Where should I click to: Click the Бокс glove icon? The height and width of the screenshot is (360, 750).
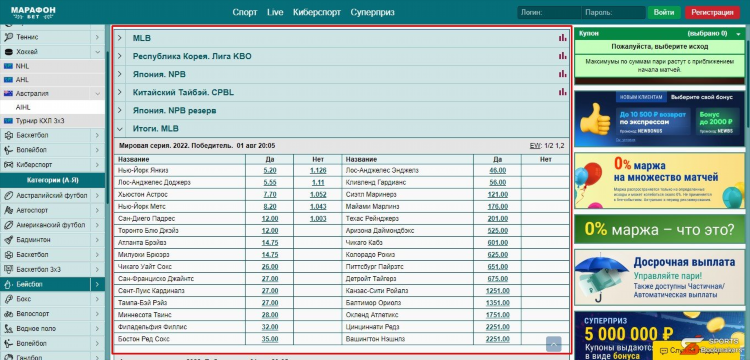pyautogui.click(x=8, y=299)
